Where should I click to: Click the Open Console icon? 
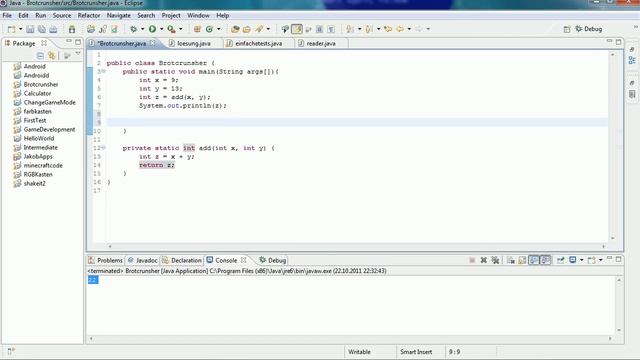point(591,260)
